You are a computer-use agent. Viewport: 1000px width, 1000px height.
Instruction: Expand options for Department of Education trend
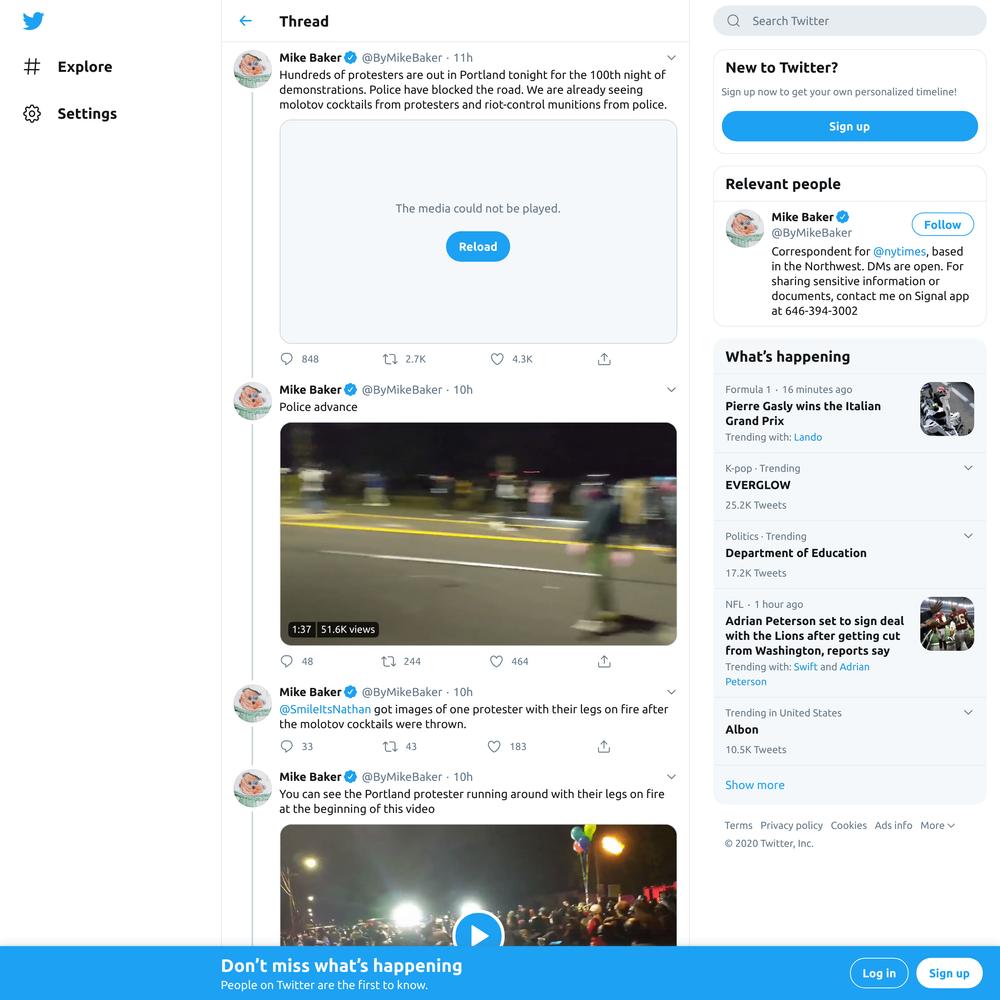tap(967, 536)
